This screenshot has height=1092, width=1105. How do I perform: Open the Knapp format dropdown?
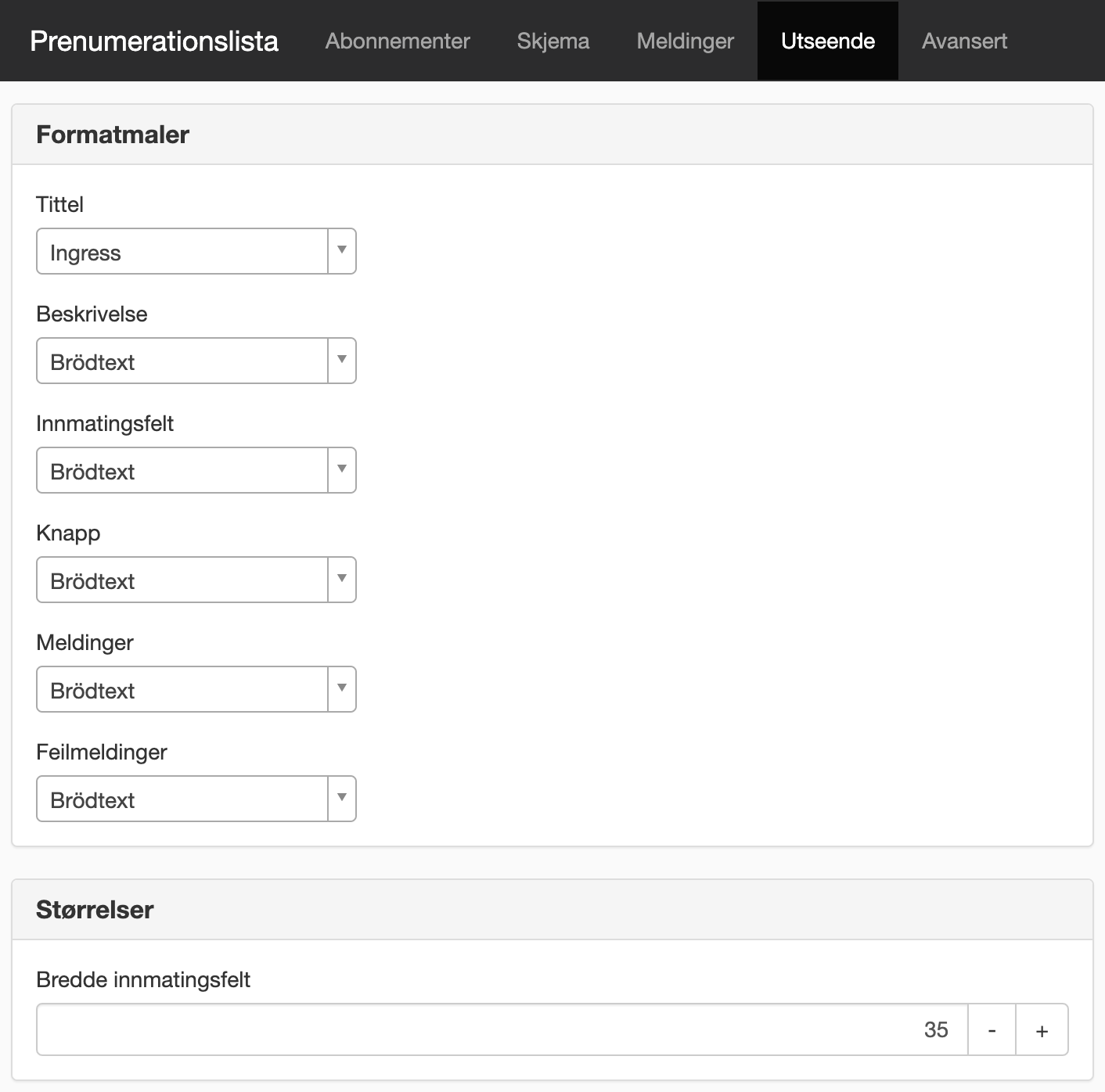tap(196, 580)
